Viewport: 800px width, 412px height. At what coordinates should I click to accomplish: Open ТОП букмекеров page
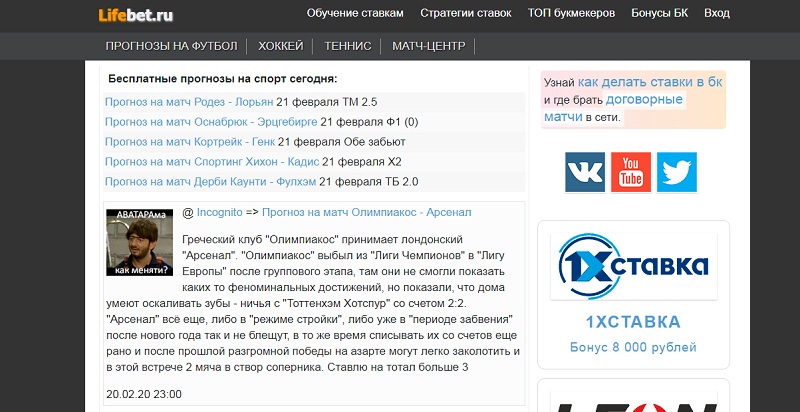pyautogui.click(x=571, y=14)
